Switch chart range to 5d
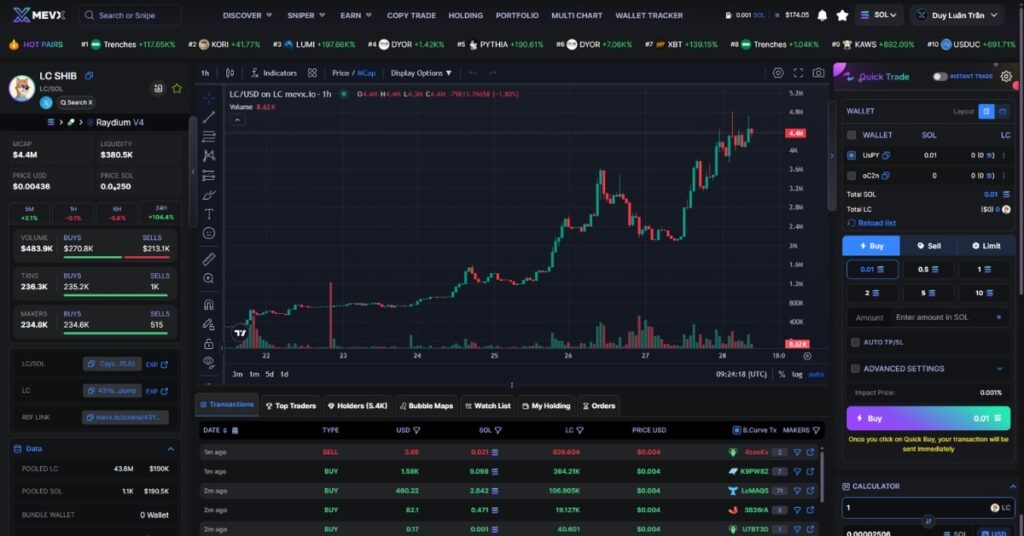The image size is (1024, 536). [x=270, y=375]
